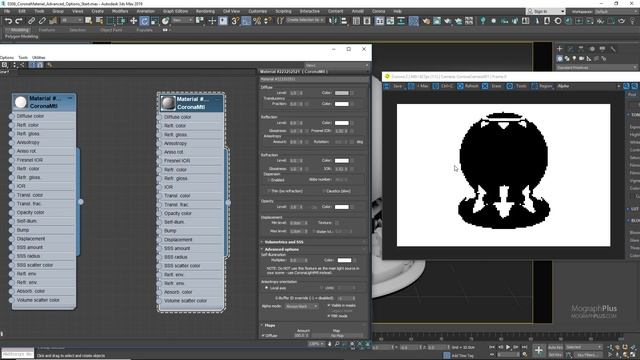Click the Select by Name tool icon
The image size is (640, 360).
(99, 21)
